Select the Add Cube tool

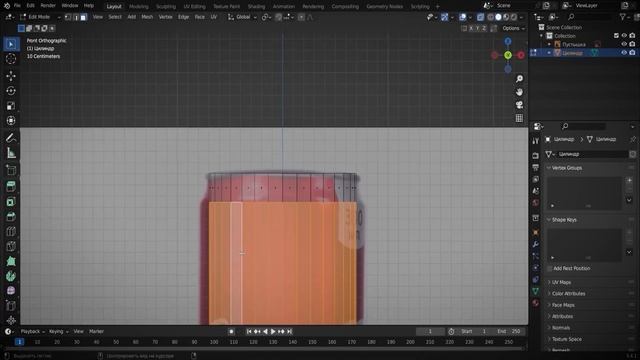pos(11,170)
